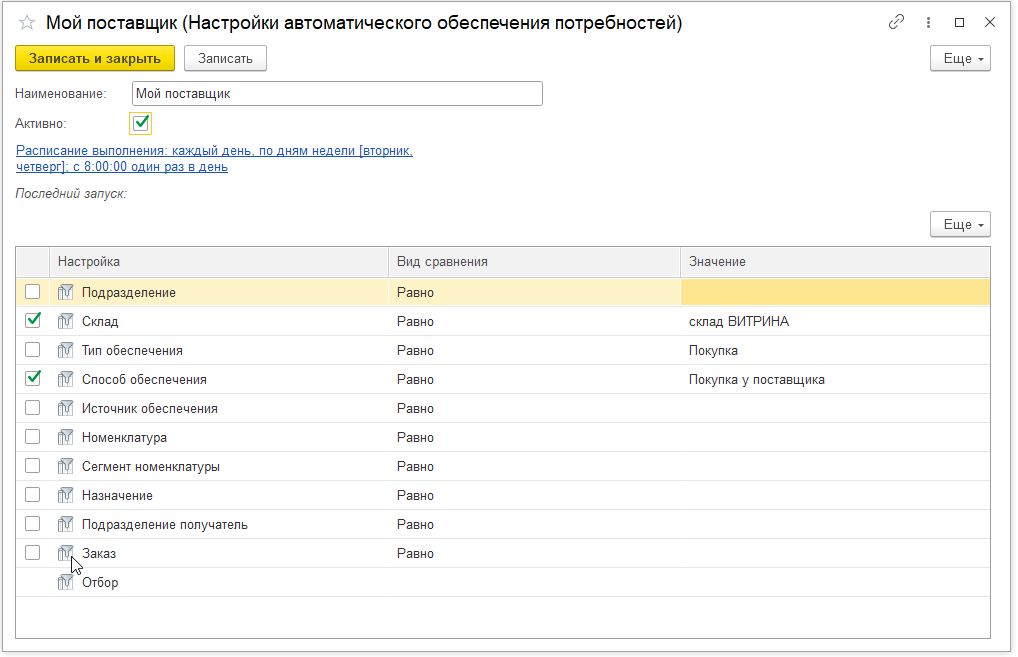Click filter icon beside Номенклатура row
This screenshot has width=1018, height=657.
pos(66,437)
